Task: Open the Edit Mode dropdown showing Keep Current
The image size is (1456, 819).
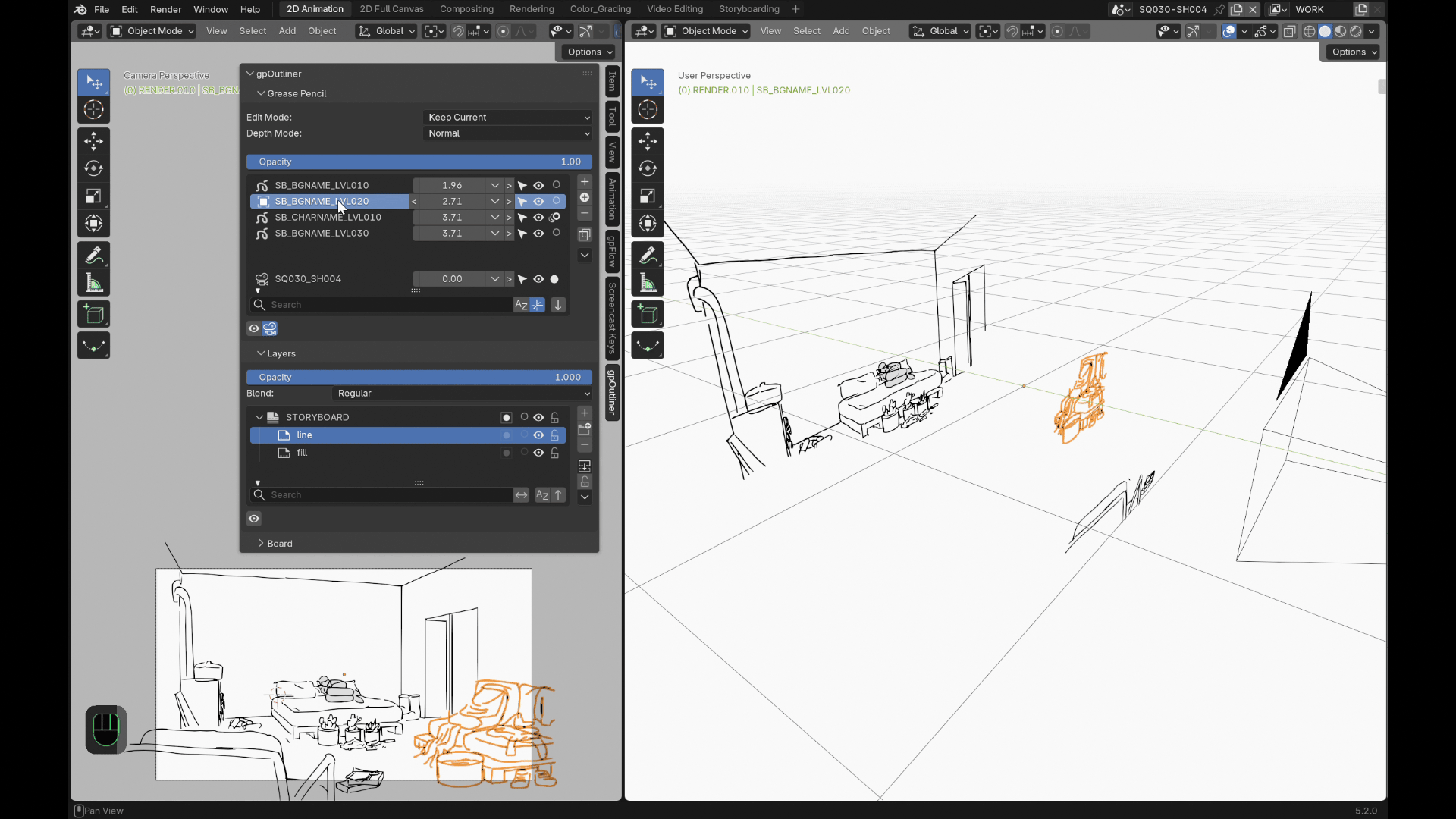Action: [508, 118]
